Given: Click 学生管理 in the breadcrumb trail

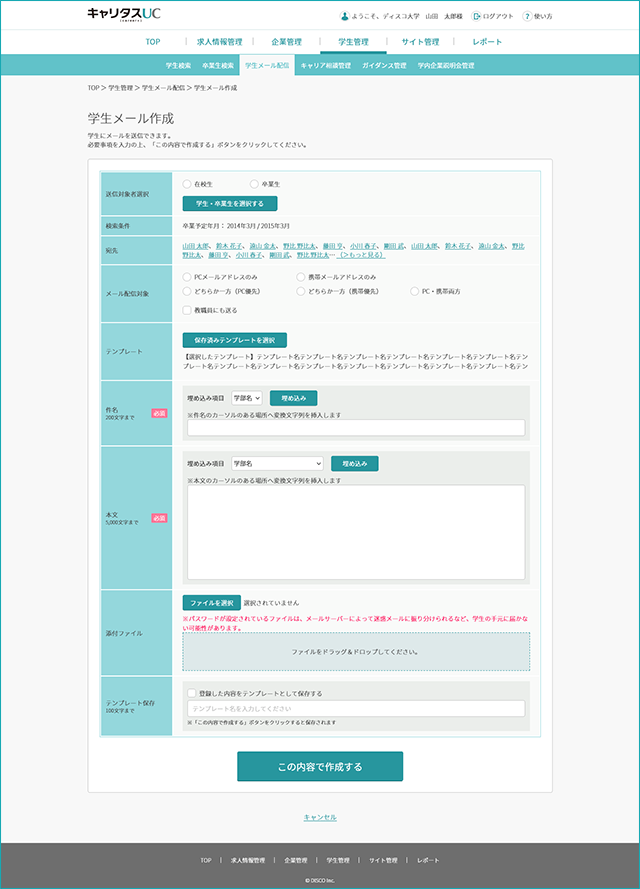Looking at the screenshot, I should 120,88.
